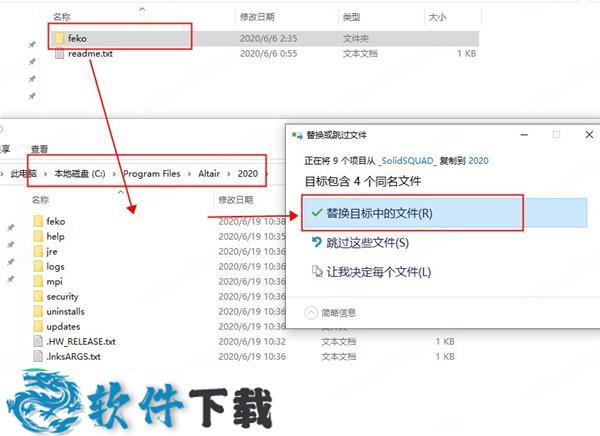Click the date 2020/6/6 2:35 of feko
600x436 pixels.
coord(268,38)
